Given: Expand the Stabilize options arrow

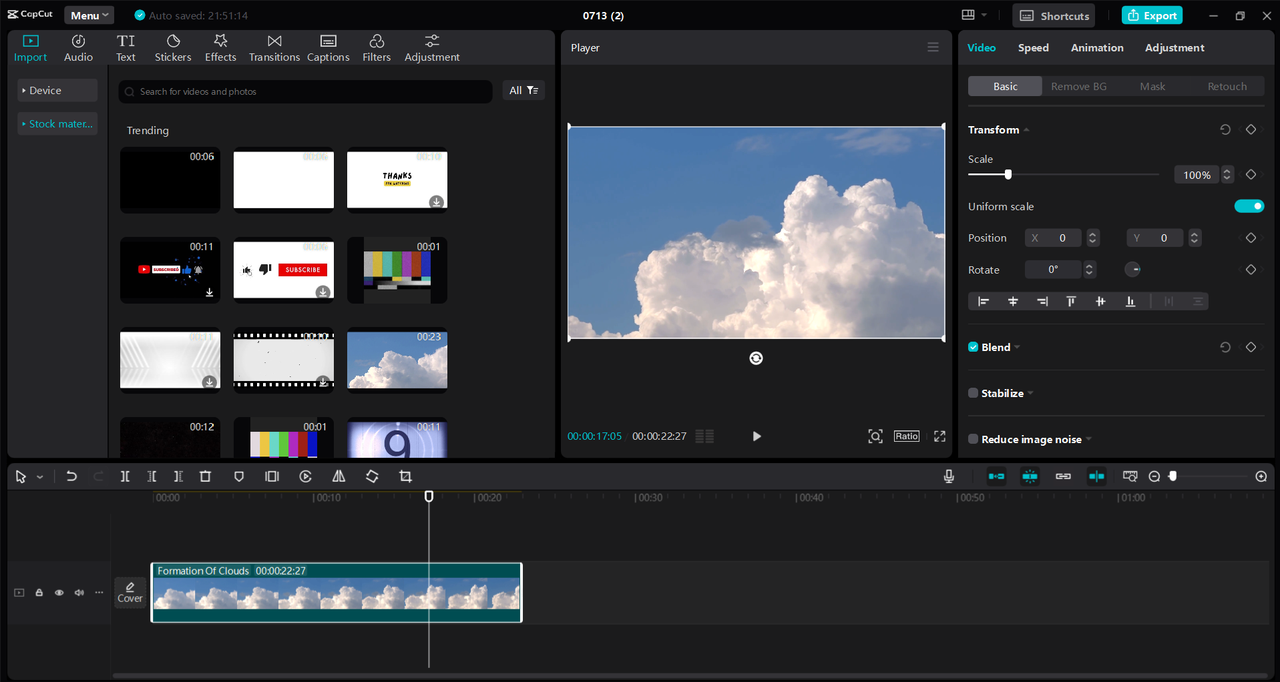Looking at the screenshot, I should pos(1030,393).
